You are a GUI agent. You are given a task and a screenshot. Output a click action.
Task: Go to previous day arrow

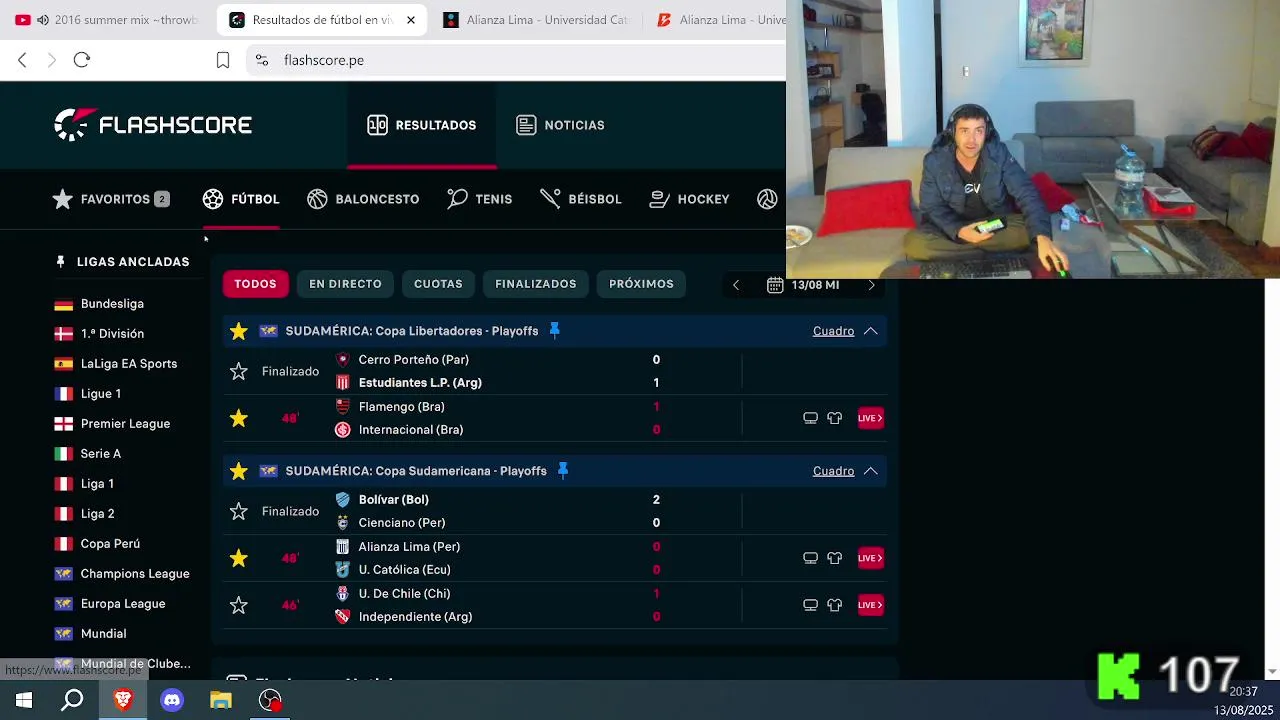736,285
